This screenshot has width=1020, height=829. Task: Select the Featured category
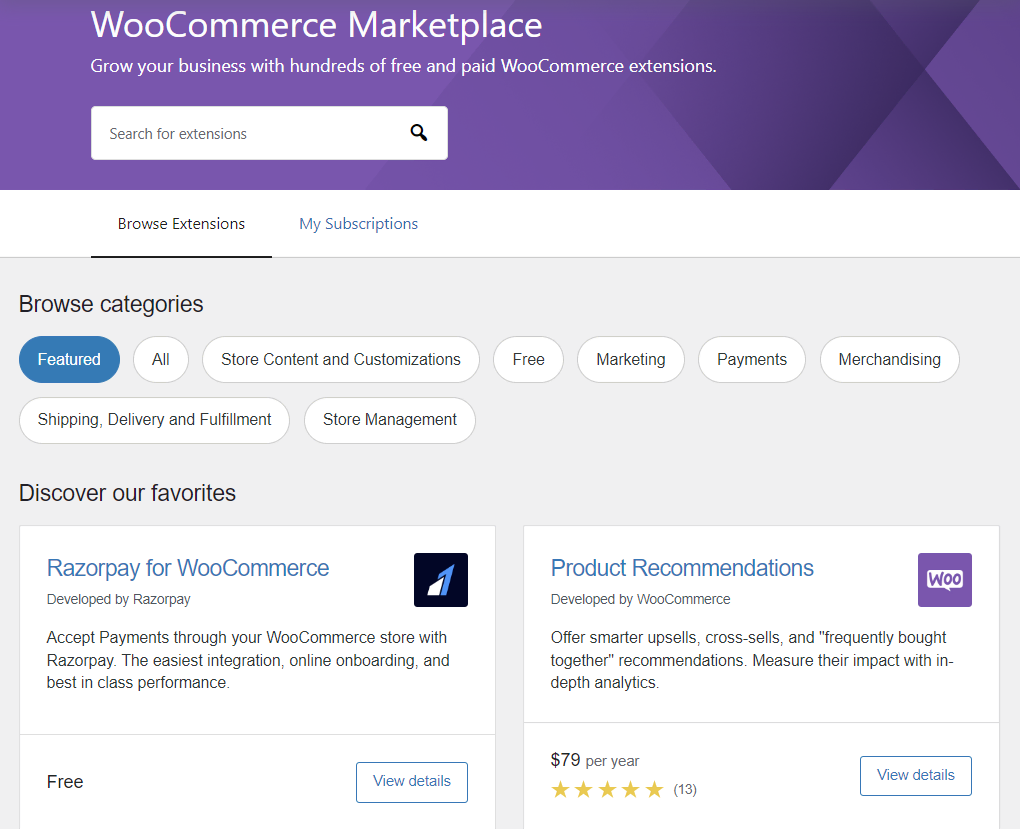tap(69, 359)
